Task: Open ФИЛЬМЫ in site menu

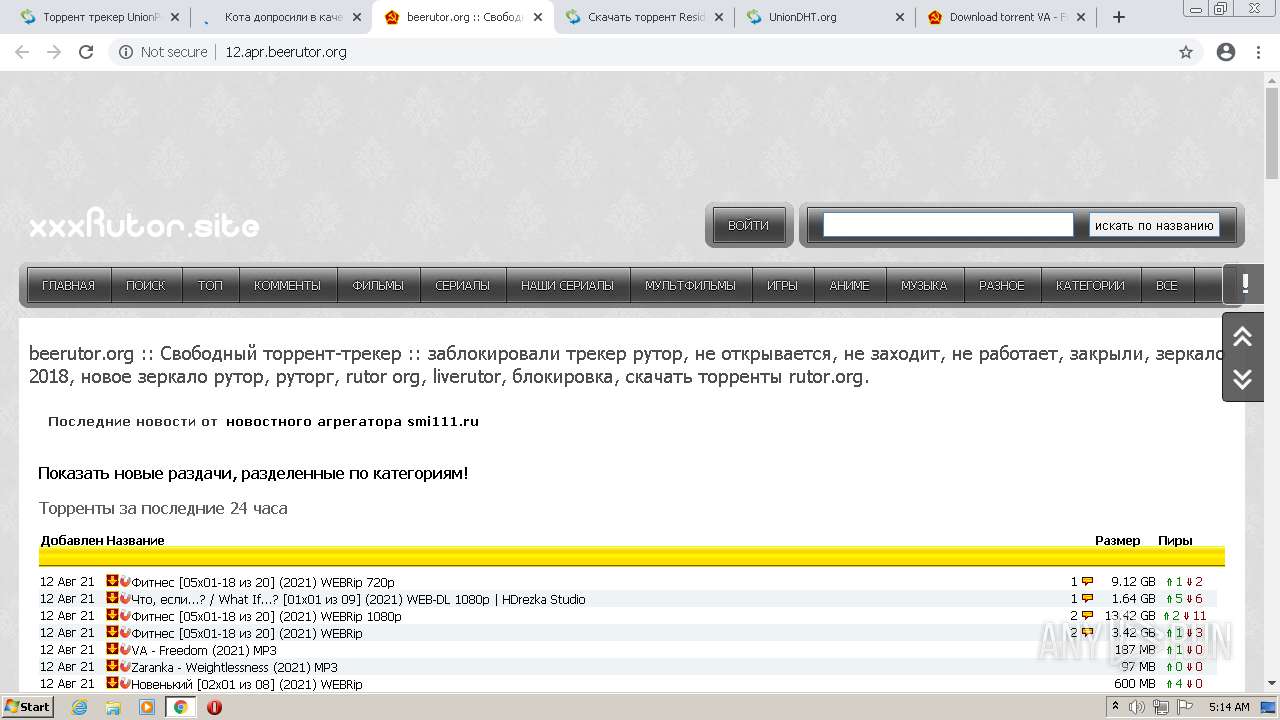Action: [x=378, y=285]
